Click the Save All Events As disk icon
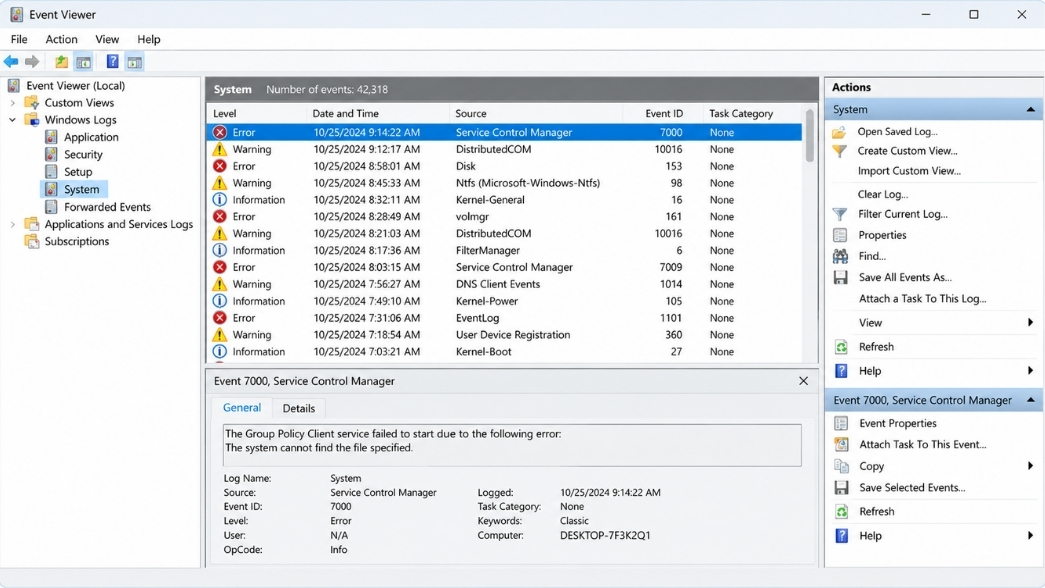The image size is (1045, 588). point(840,277)
